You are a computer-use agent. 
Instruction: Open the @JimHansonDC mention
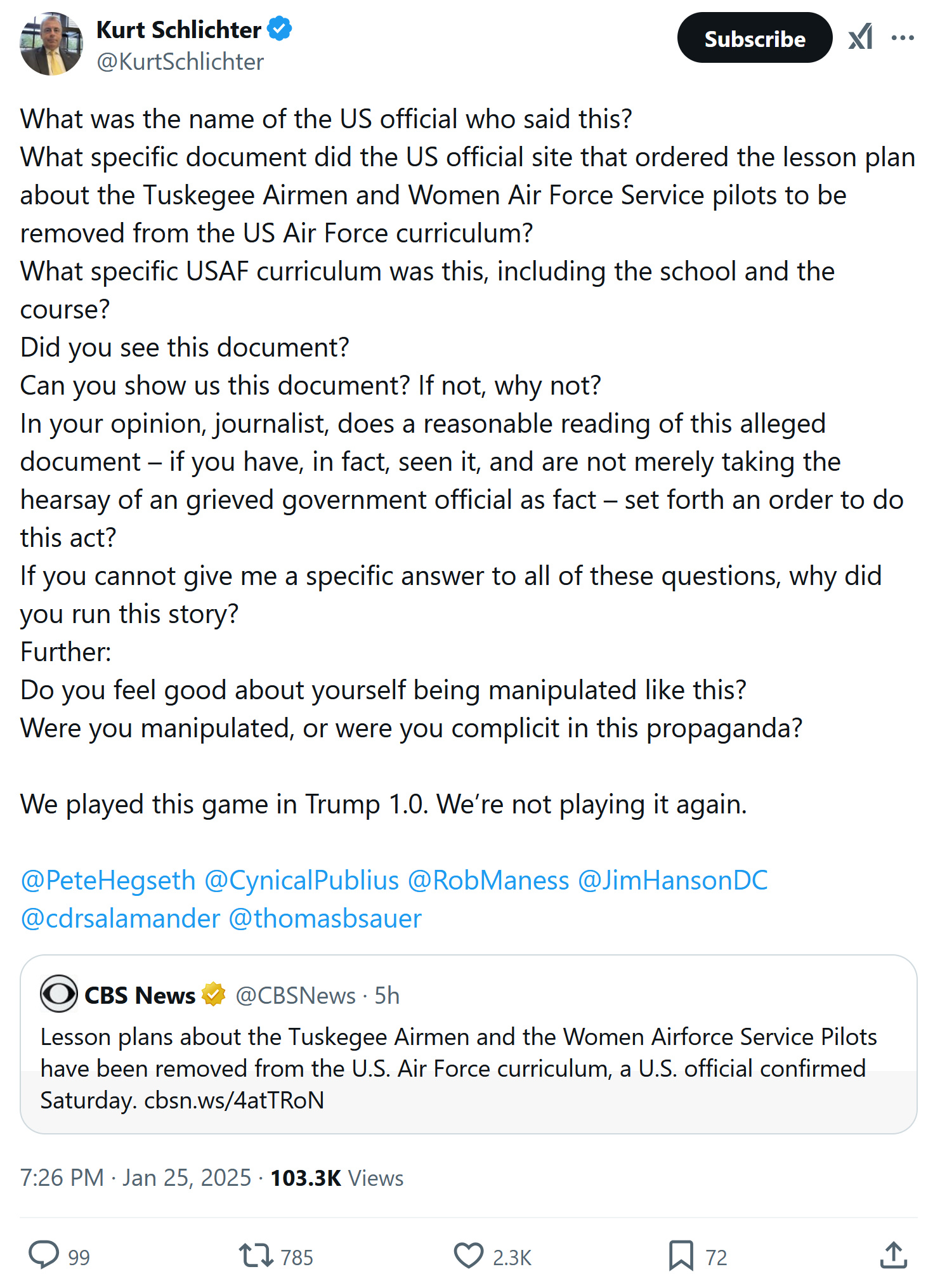click(x=672, y=881)
